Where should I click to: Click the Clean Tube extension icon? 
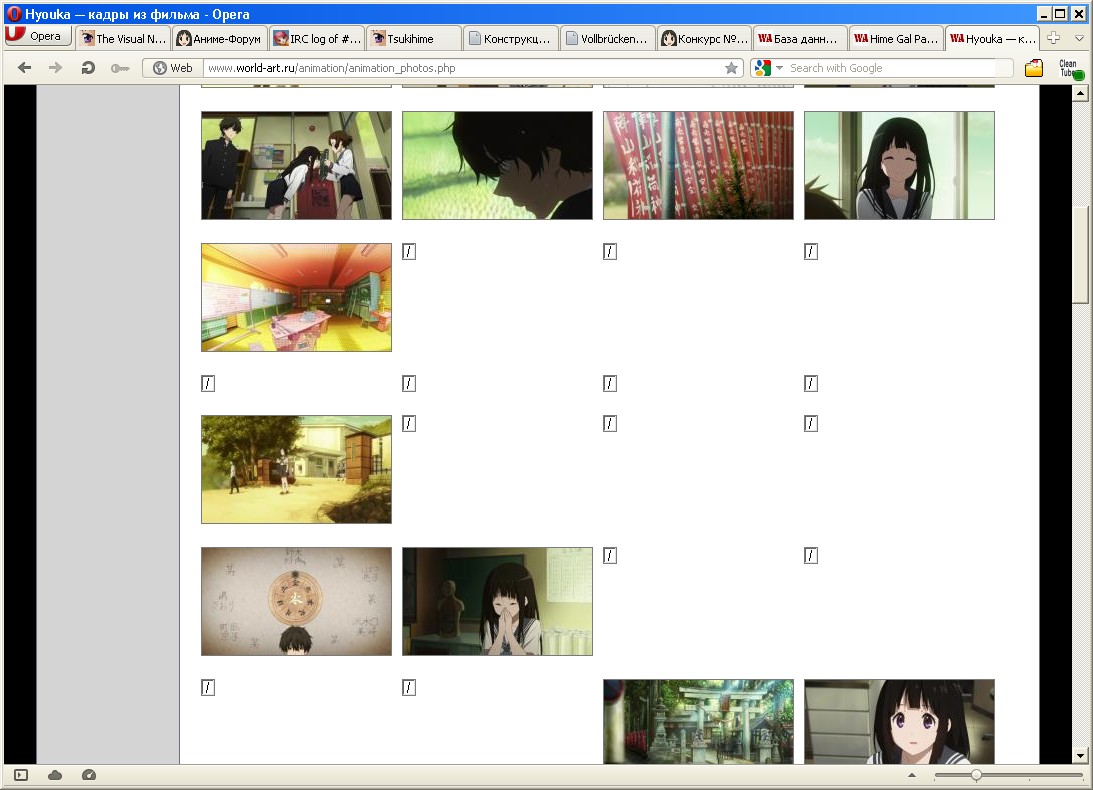(1069, 68)
